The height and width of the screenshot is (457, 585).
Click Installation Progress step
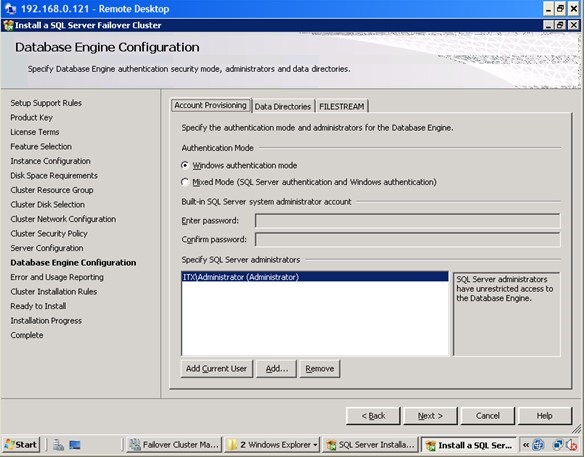(46, 321)
